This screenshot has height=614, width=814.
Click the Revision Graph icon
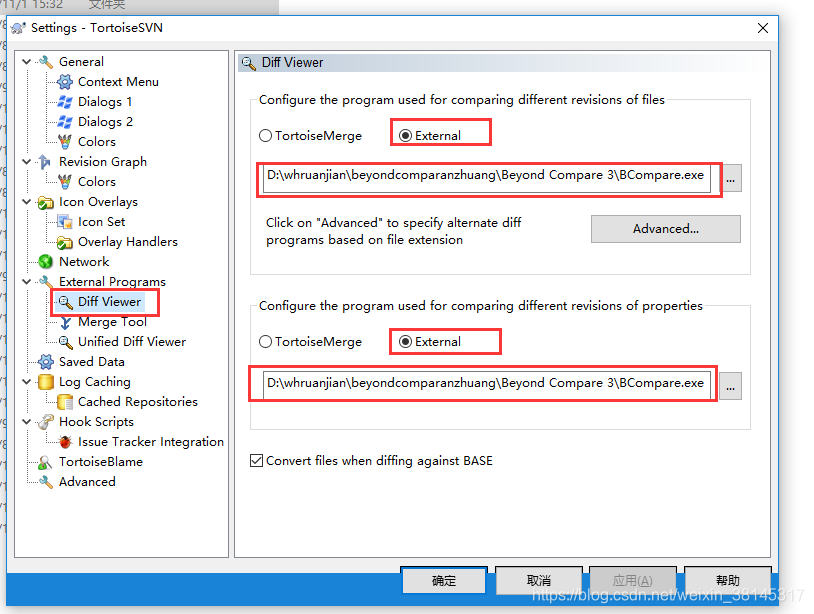[x=46, y=162]
